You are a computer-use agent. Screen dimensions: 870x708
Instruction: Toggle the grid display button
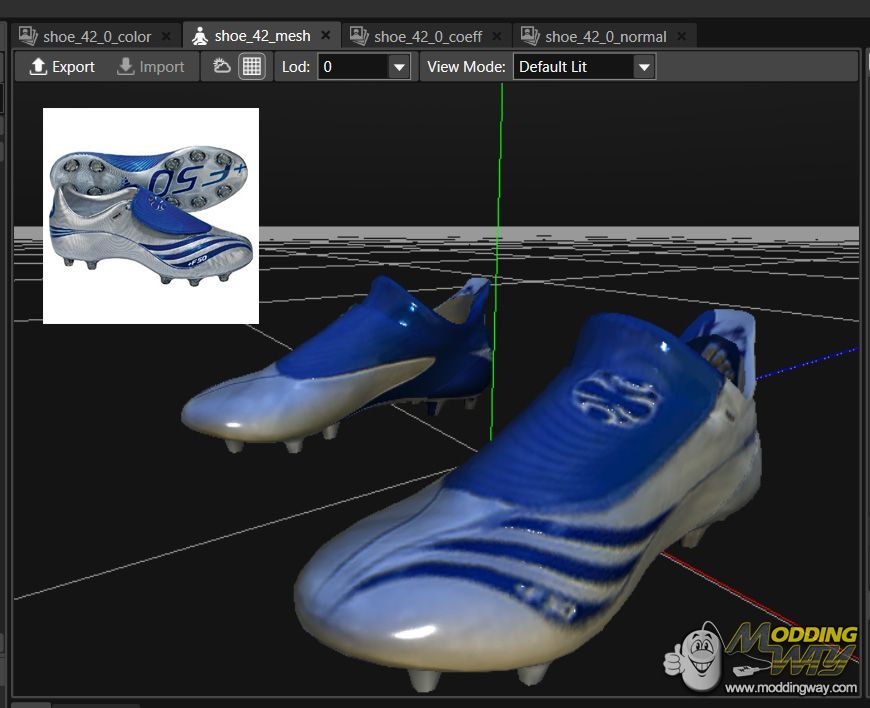point(252,67)
